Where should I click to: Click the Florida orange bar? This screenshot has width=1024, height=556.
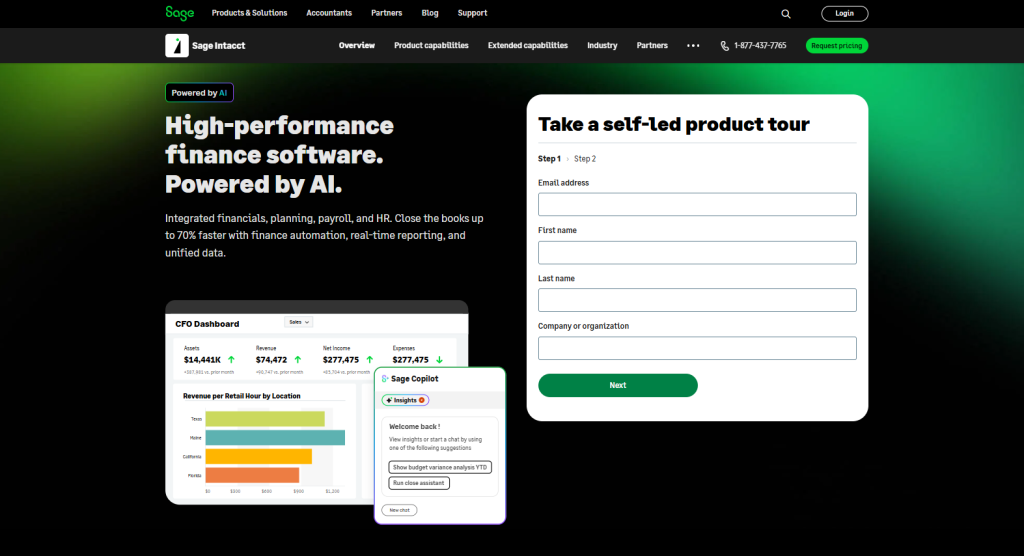click(x=252, y=475)
